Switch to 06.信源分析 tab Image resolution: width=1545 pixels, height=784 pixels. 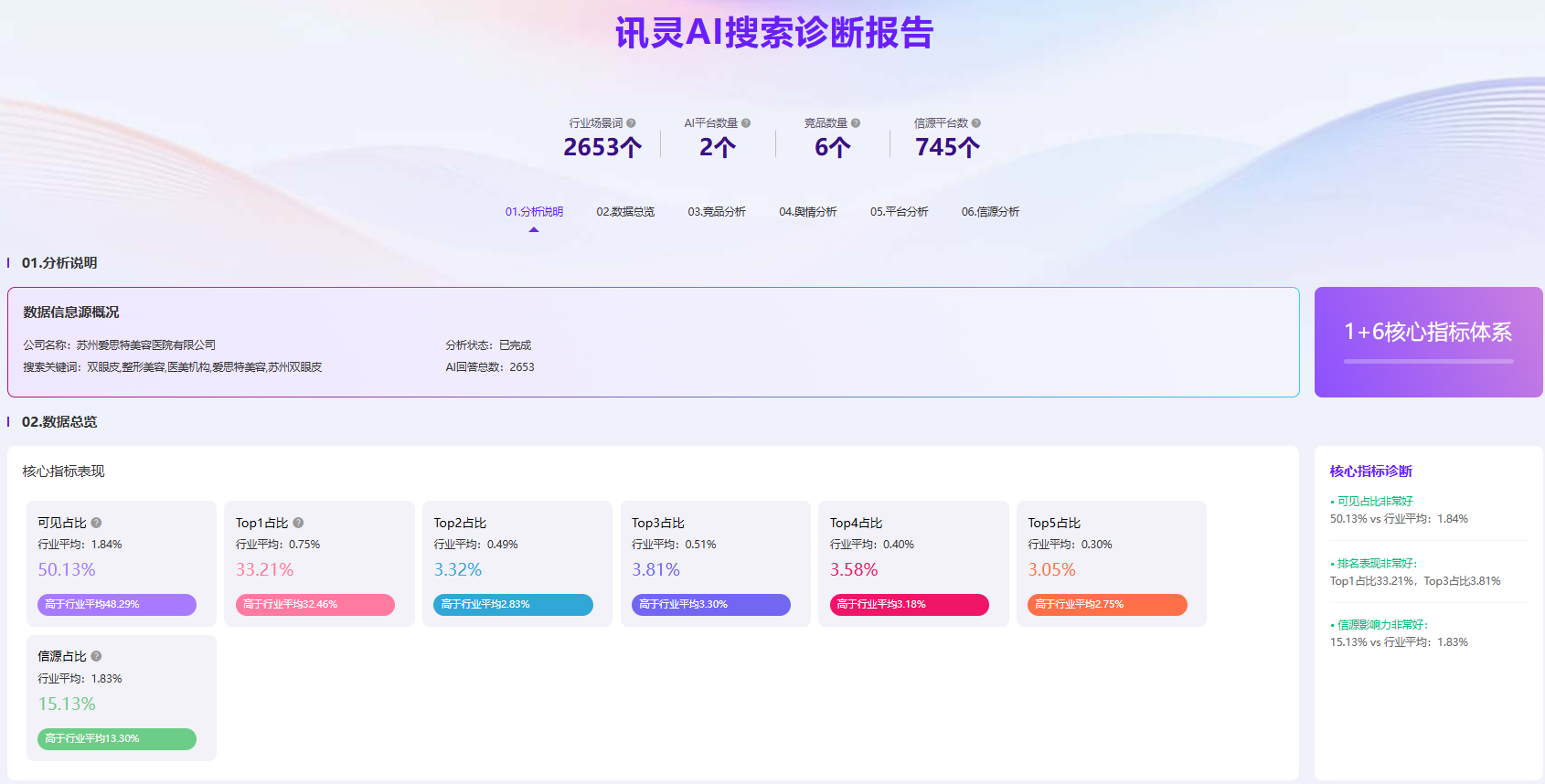[x=990, y=212]
